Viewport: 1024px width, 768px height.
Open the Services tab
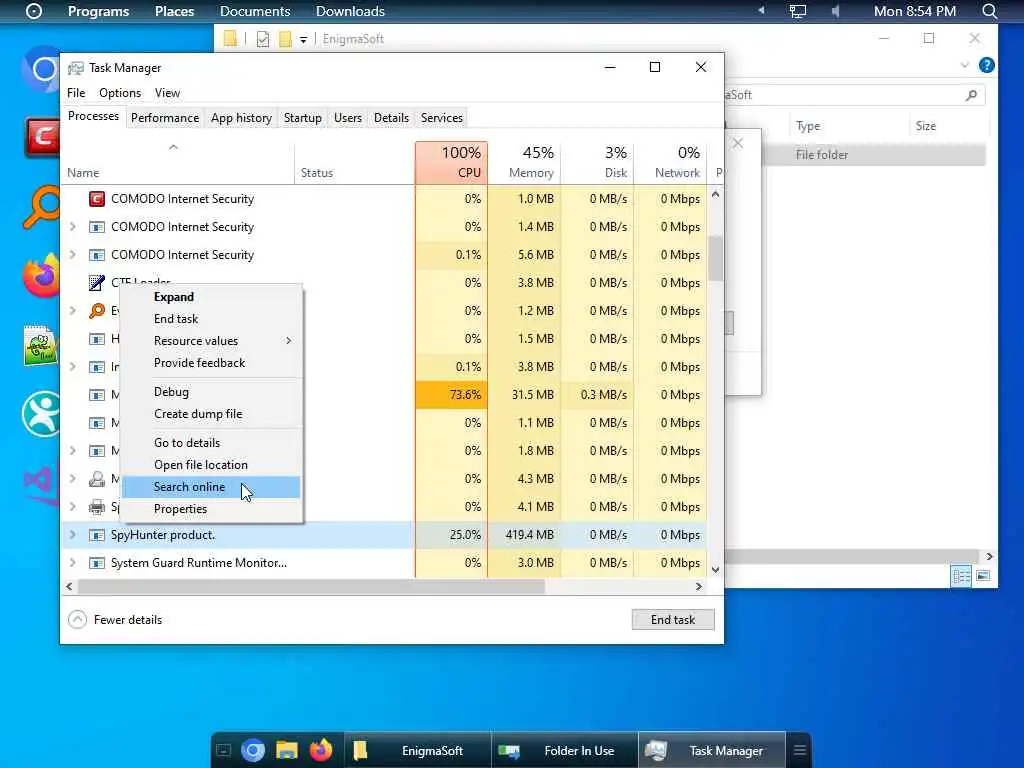point(441,118)
